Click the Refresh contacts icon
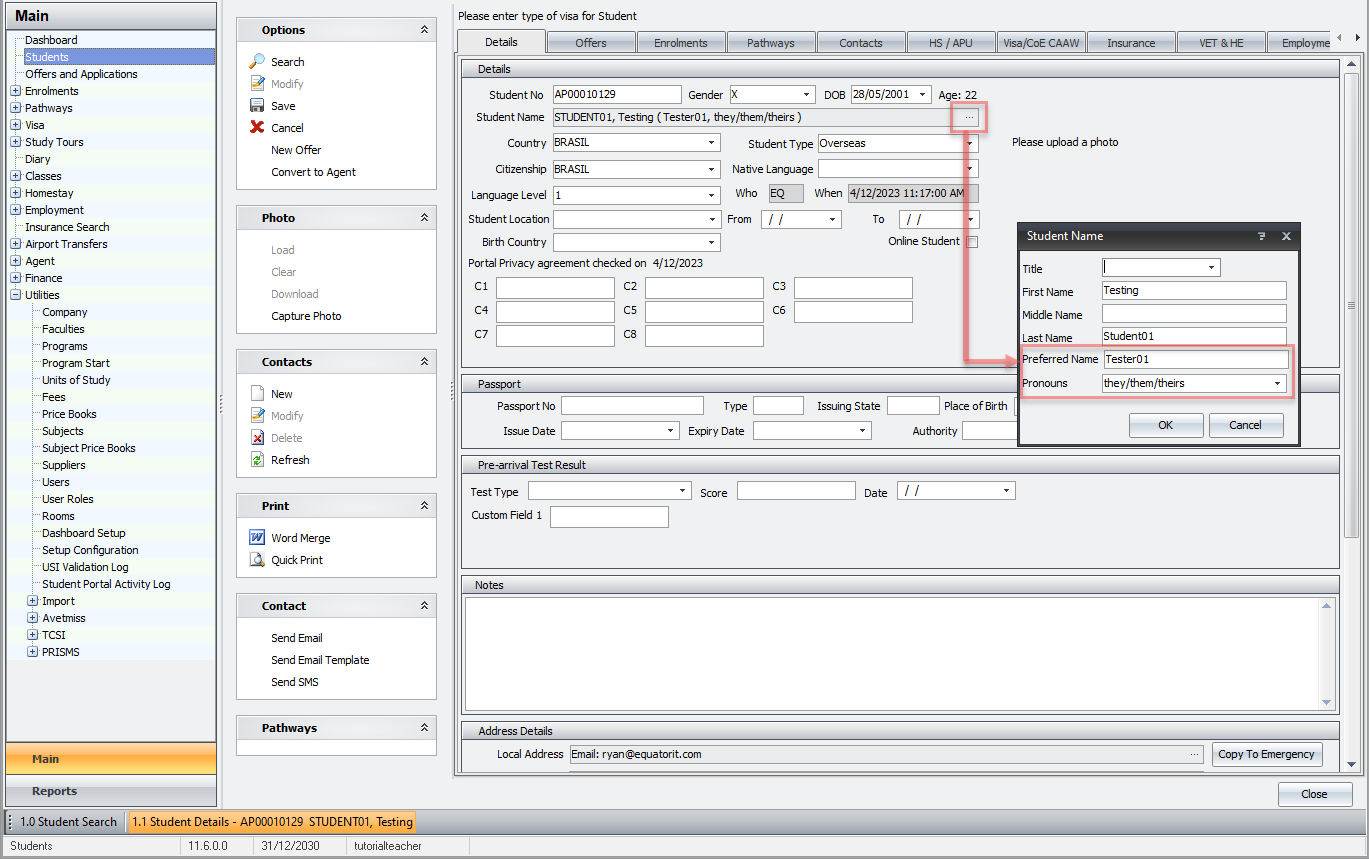The width and height of the screenshot is (1369, 859). [x=257, y=460]
